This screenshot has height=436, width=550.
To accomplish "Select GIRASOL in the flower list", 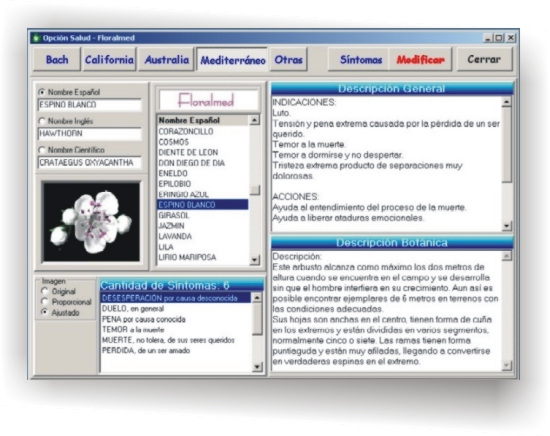I will pos(203,215).
